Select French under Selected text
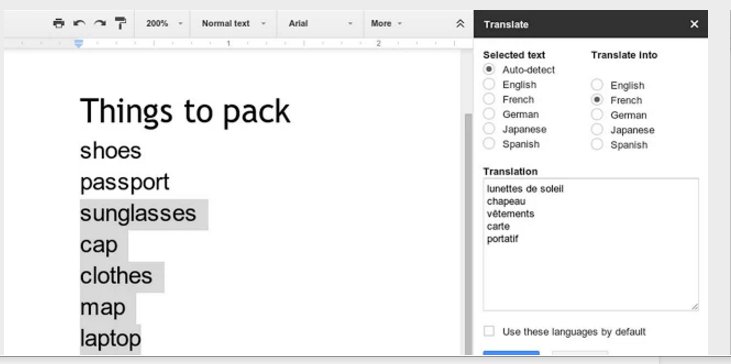The image size is (731, 364). click(489, 99)
